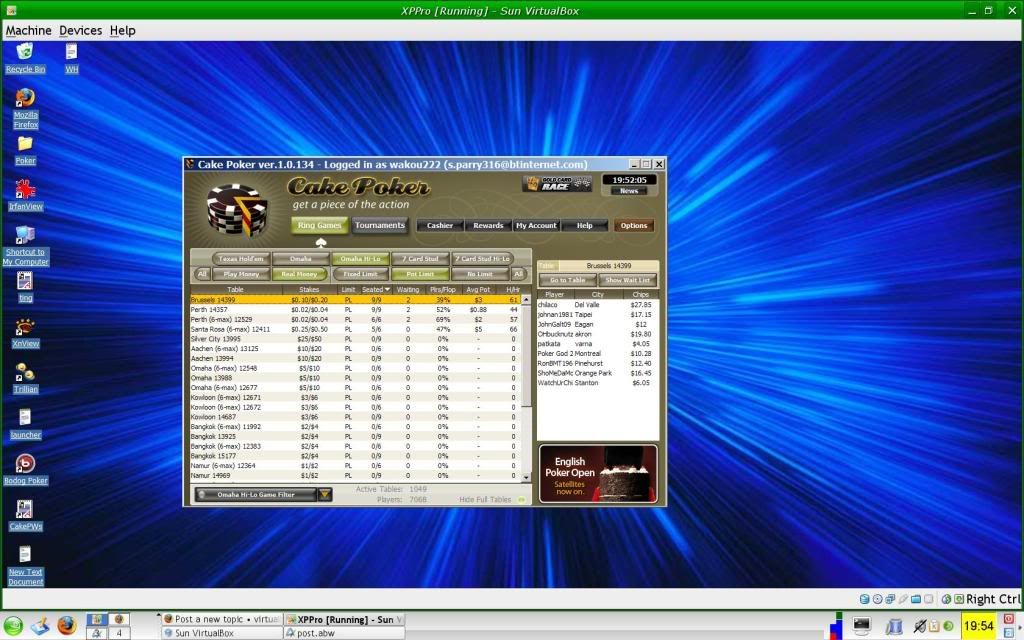Open the Cashier page

click(x=440, y=226)
